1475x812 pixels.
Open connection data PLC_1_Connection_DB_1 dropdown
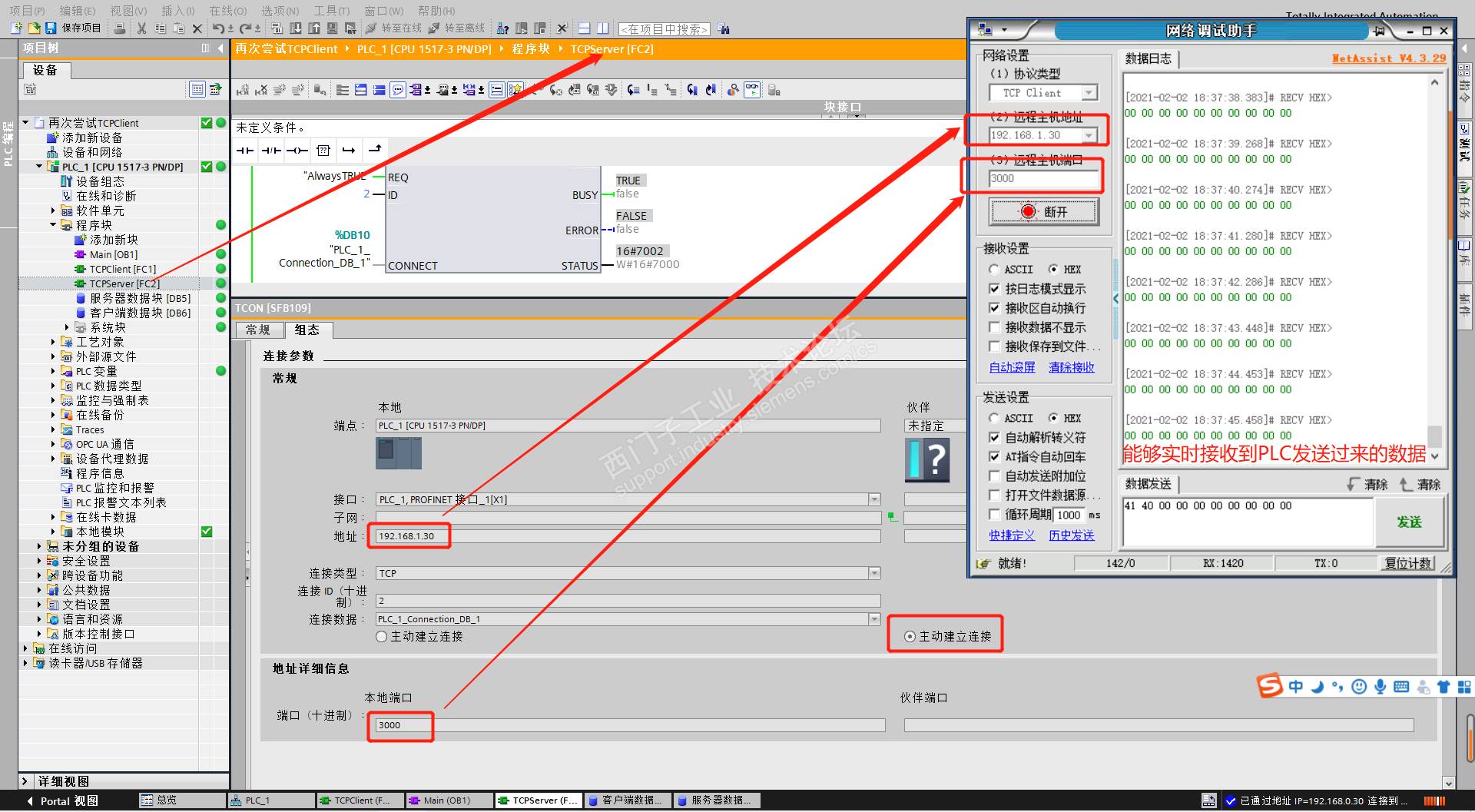tap(874, 619)
